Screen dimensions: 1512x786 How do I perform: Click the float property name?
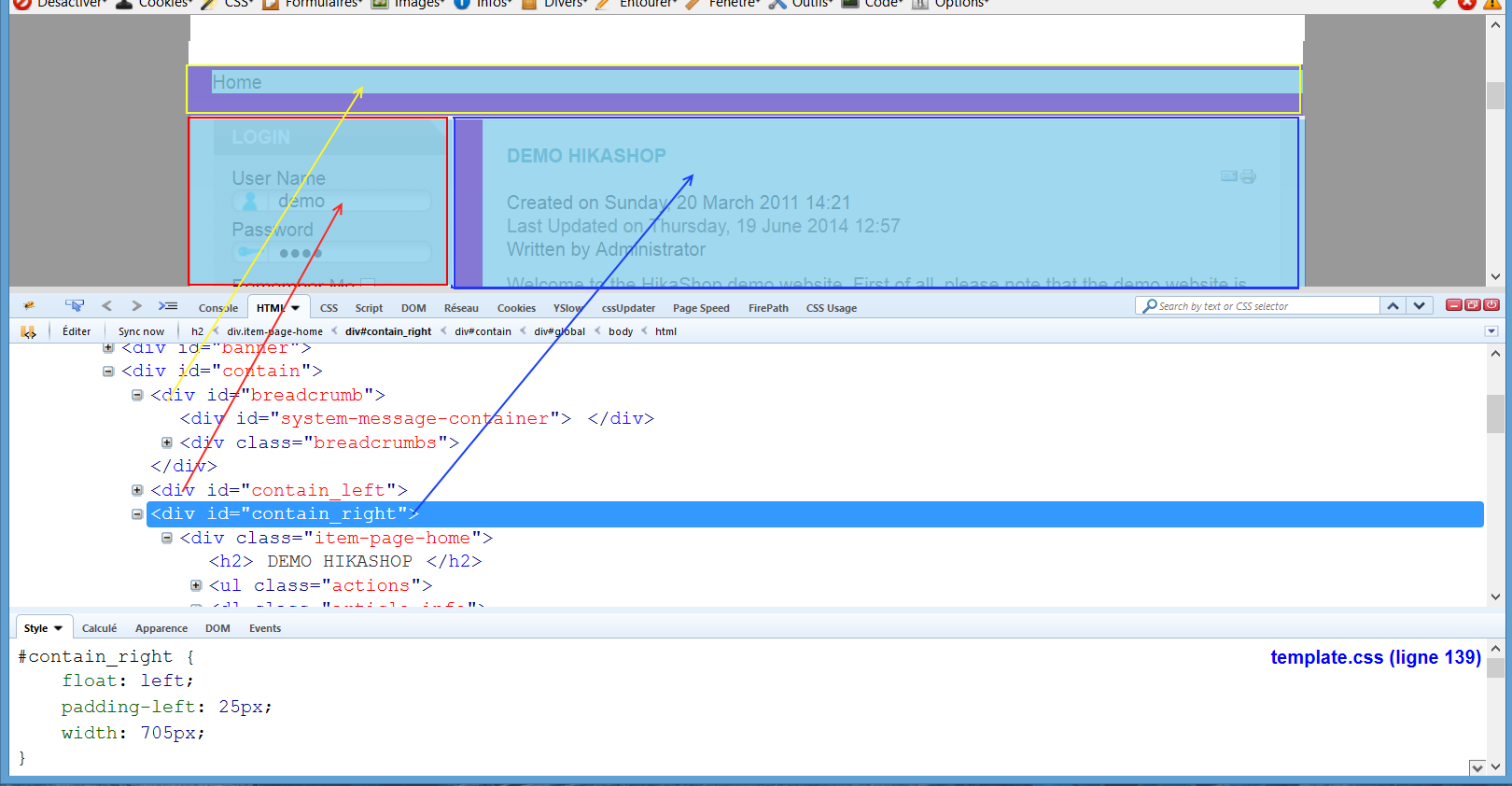click(x=90, y=681)
